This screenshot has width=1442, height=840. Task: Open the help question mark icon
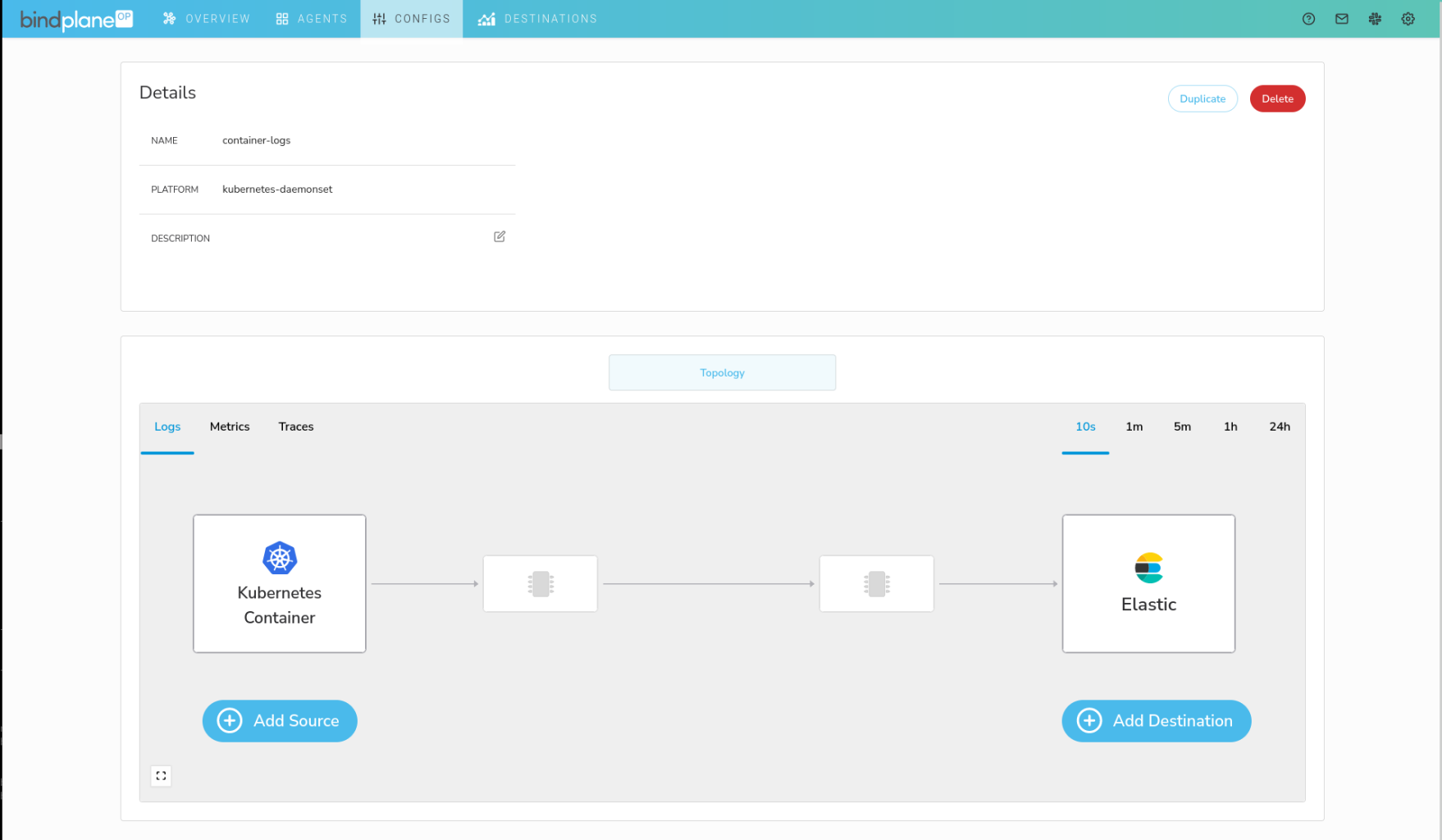point(1308,19)
